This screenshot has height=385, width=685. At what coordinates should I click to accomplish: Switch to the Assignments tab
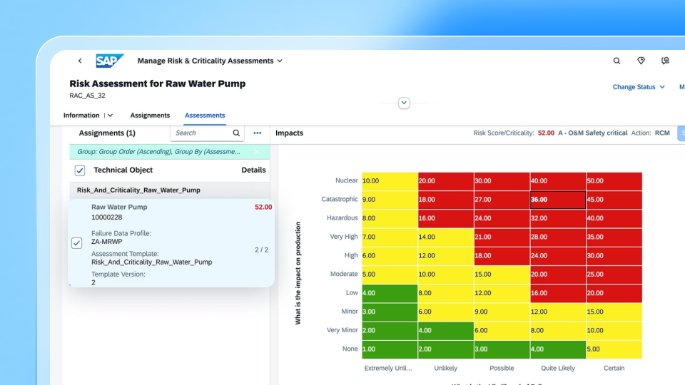pyautogui.click(x=150, y=115)
